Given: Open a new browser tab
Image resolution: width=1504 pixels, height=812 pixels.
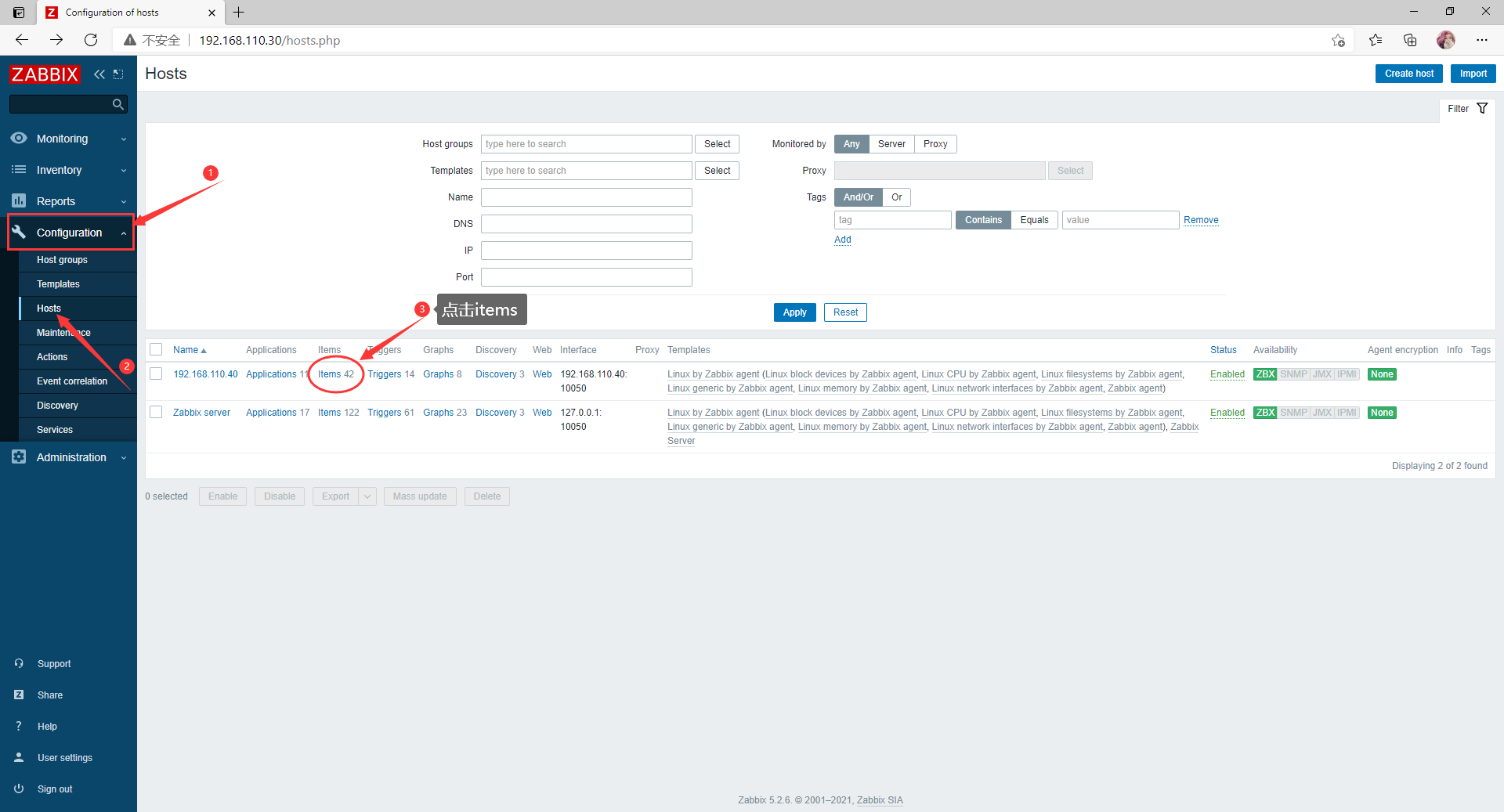Looking at the screenshot, I should coord(239,13).
